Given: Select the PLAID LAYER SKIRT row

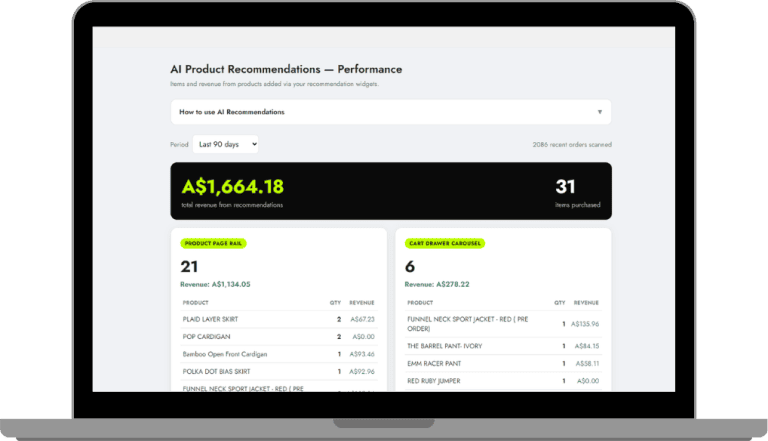Looking at the screenshot, I should point(279,319).
